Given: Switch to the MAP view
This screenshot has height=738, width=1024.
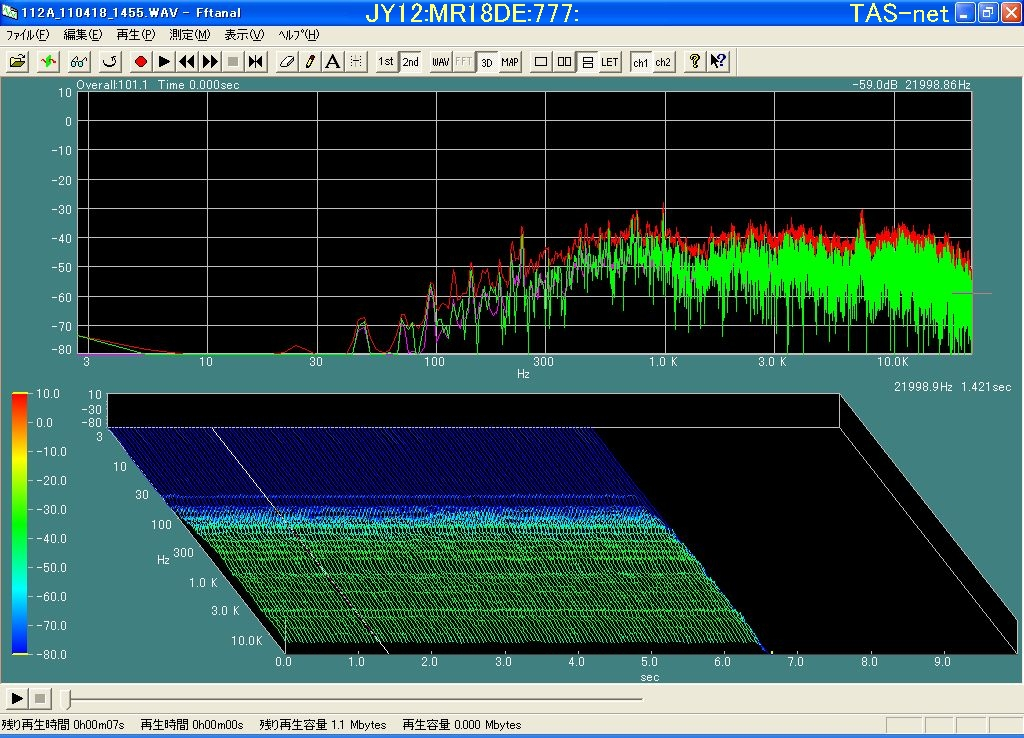Looking at the screenshot, I should (509, 61).
